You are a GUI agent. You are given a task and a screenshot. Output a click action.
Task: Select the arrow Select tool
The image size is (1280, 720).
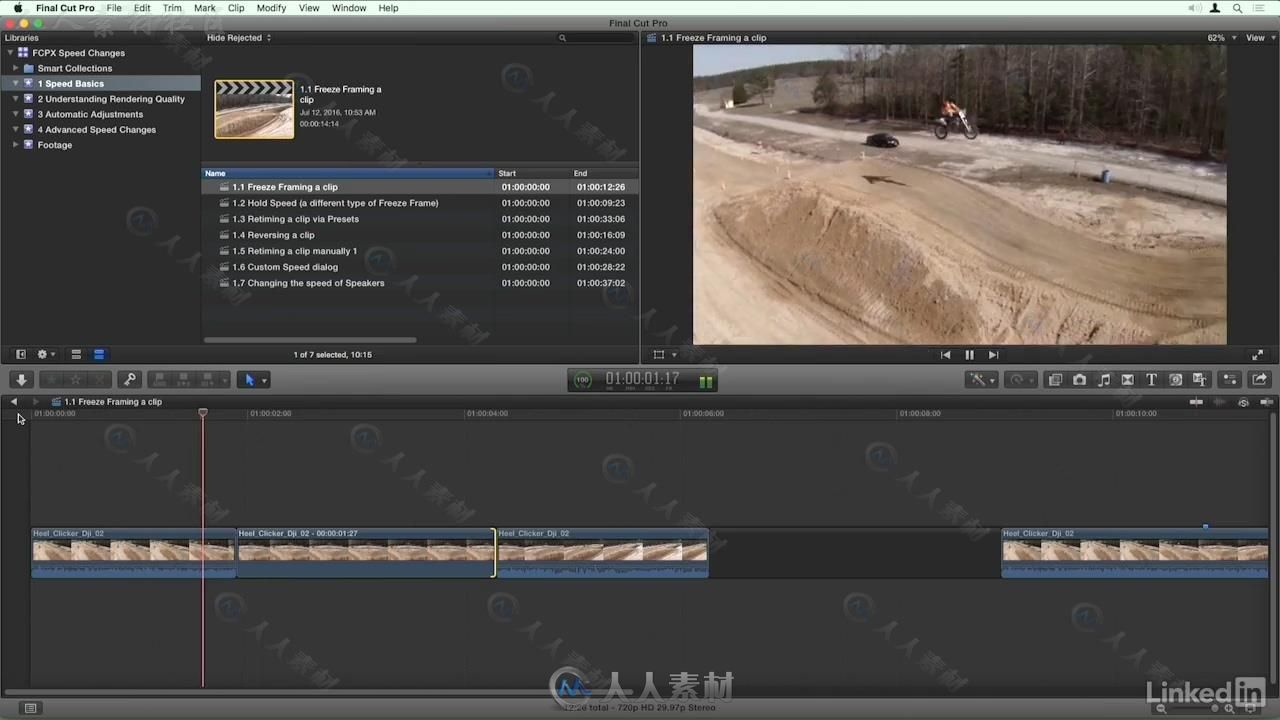(251, 380)
